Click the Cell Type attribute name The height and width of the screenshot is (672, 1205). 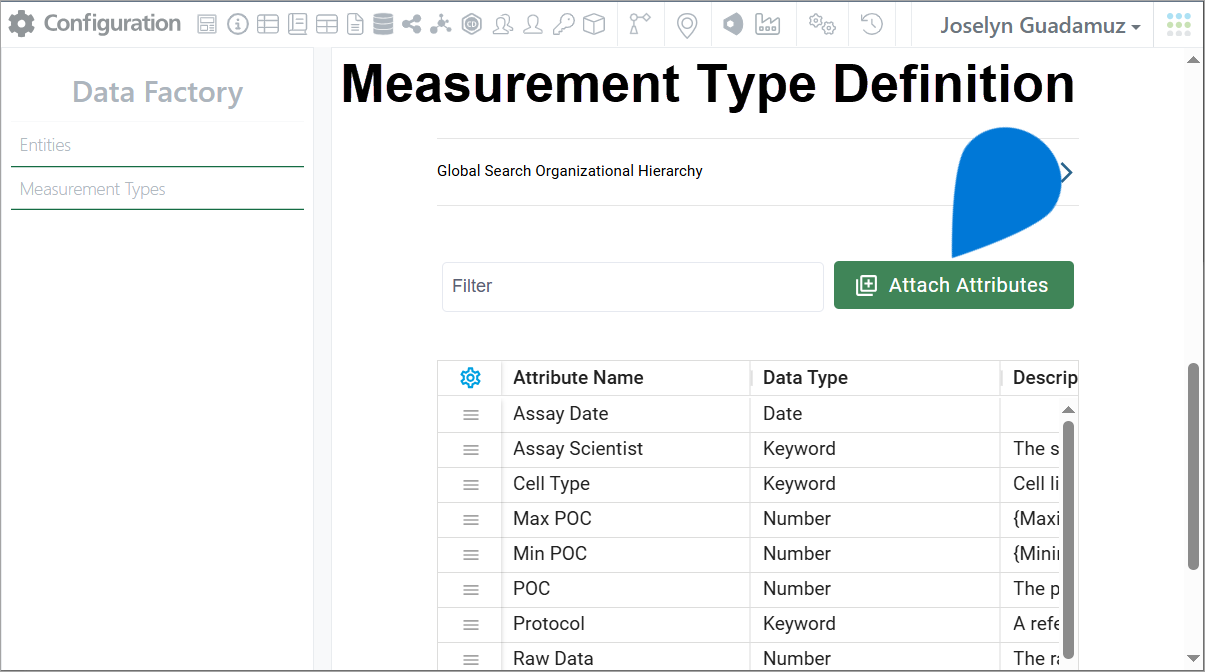point(551,484)
